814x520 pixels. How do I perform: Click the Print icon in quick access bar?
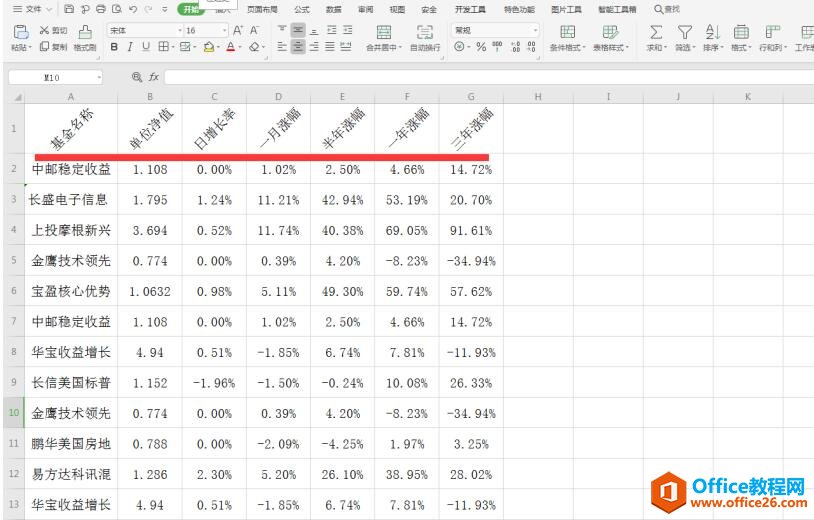pos(101,9)
